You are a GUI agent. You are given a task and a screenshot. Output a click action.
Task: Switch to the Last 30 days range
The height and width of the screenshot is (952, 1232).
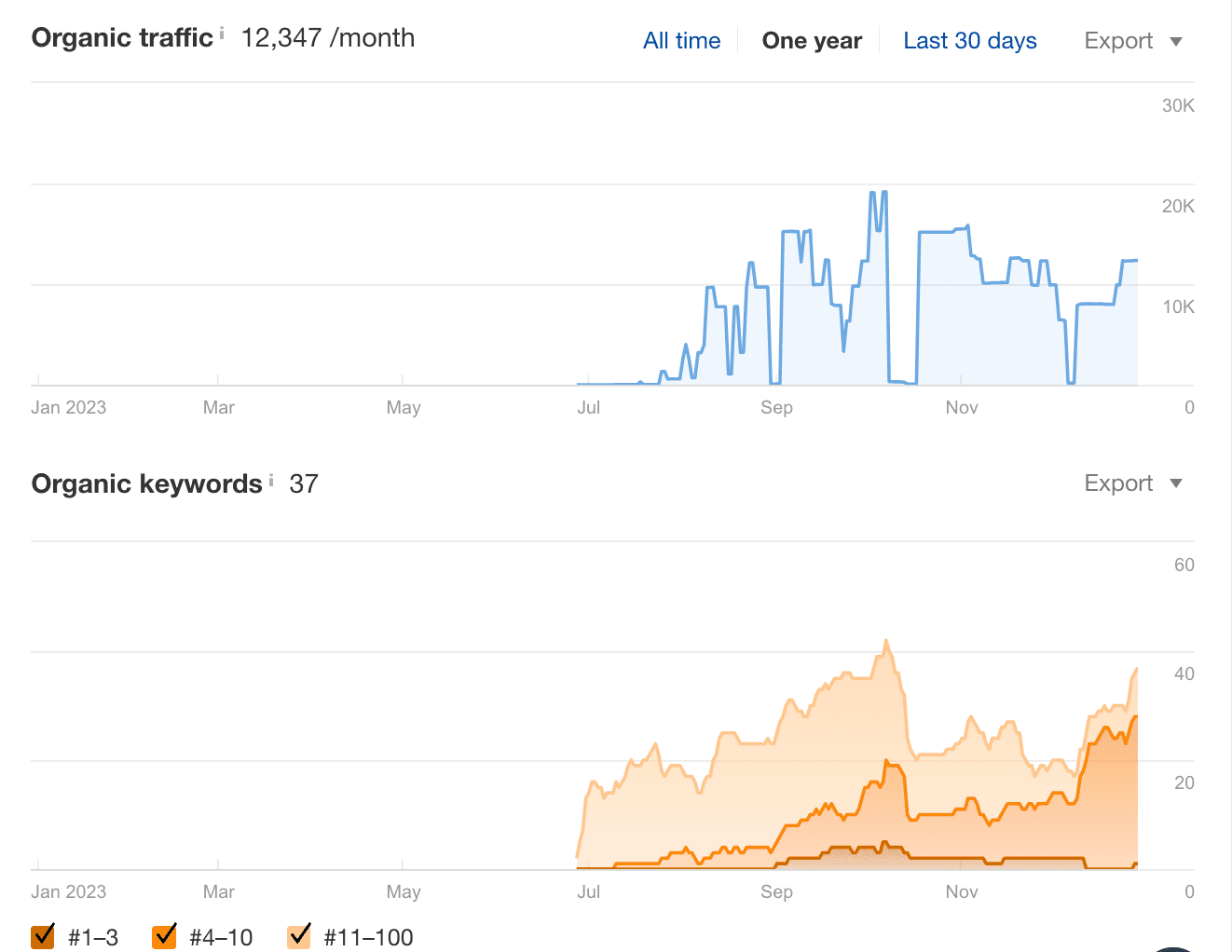click(970, 41)
